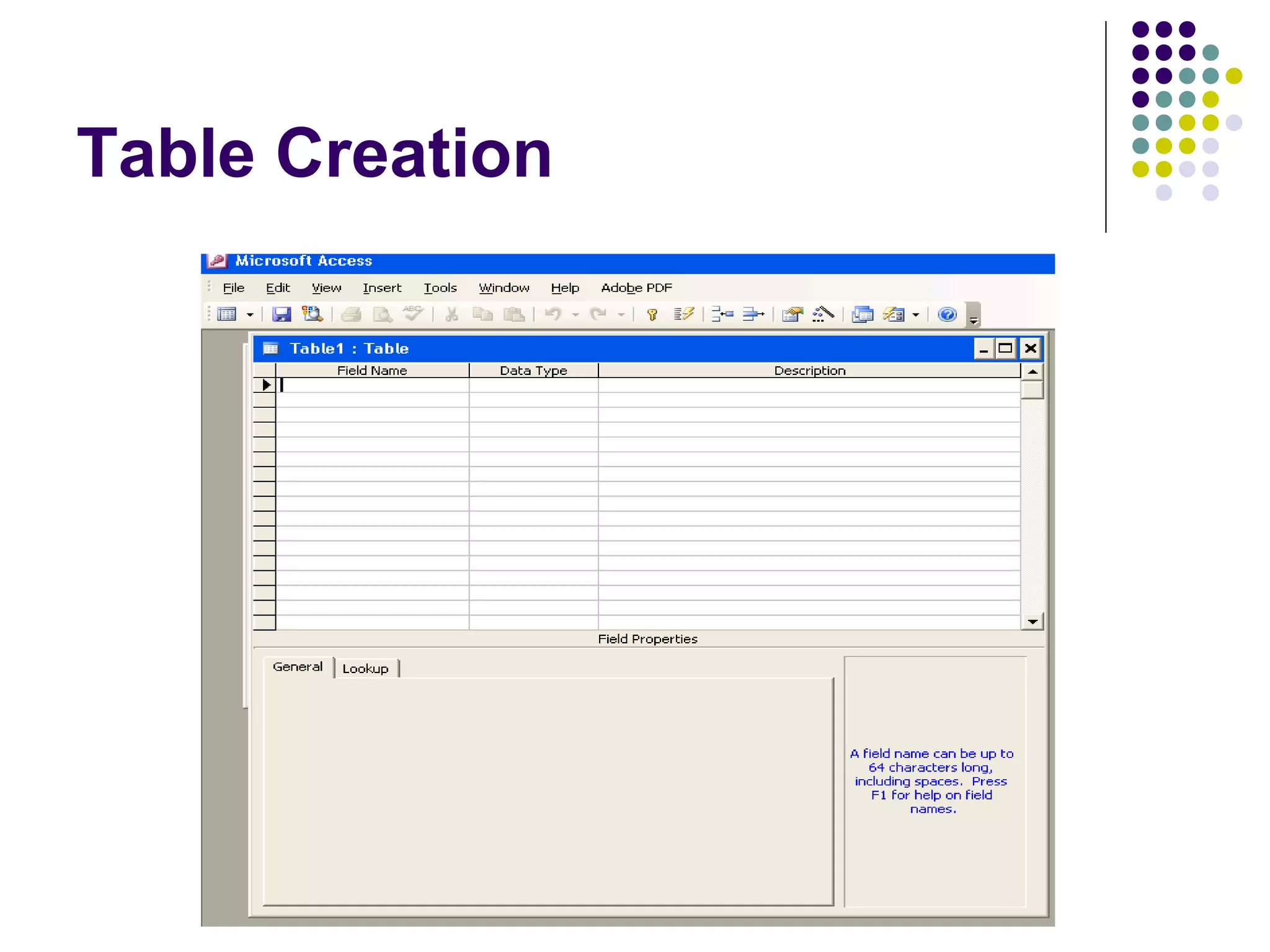Click the Build wand icon
The image size is (1270, 952).
pos(823,315)
